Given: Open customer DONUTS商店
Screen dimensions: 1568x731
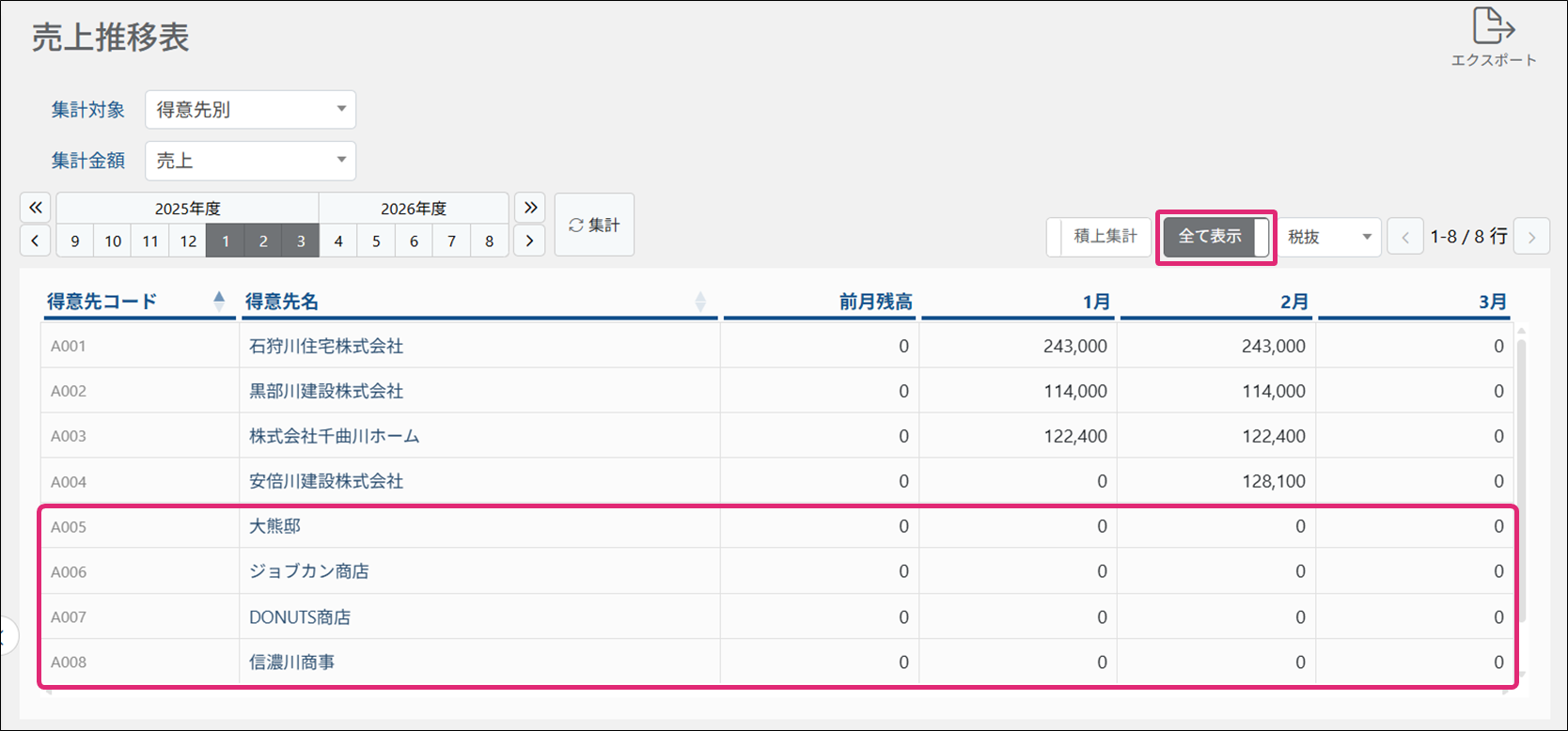Looking at the screenshot, I should coord(299,617).
